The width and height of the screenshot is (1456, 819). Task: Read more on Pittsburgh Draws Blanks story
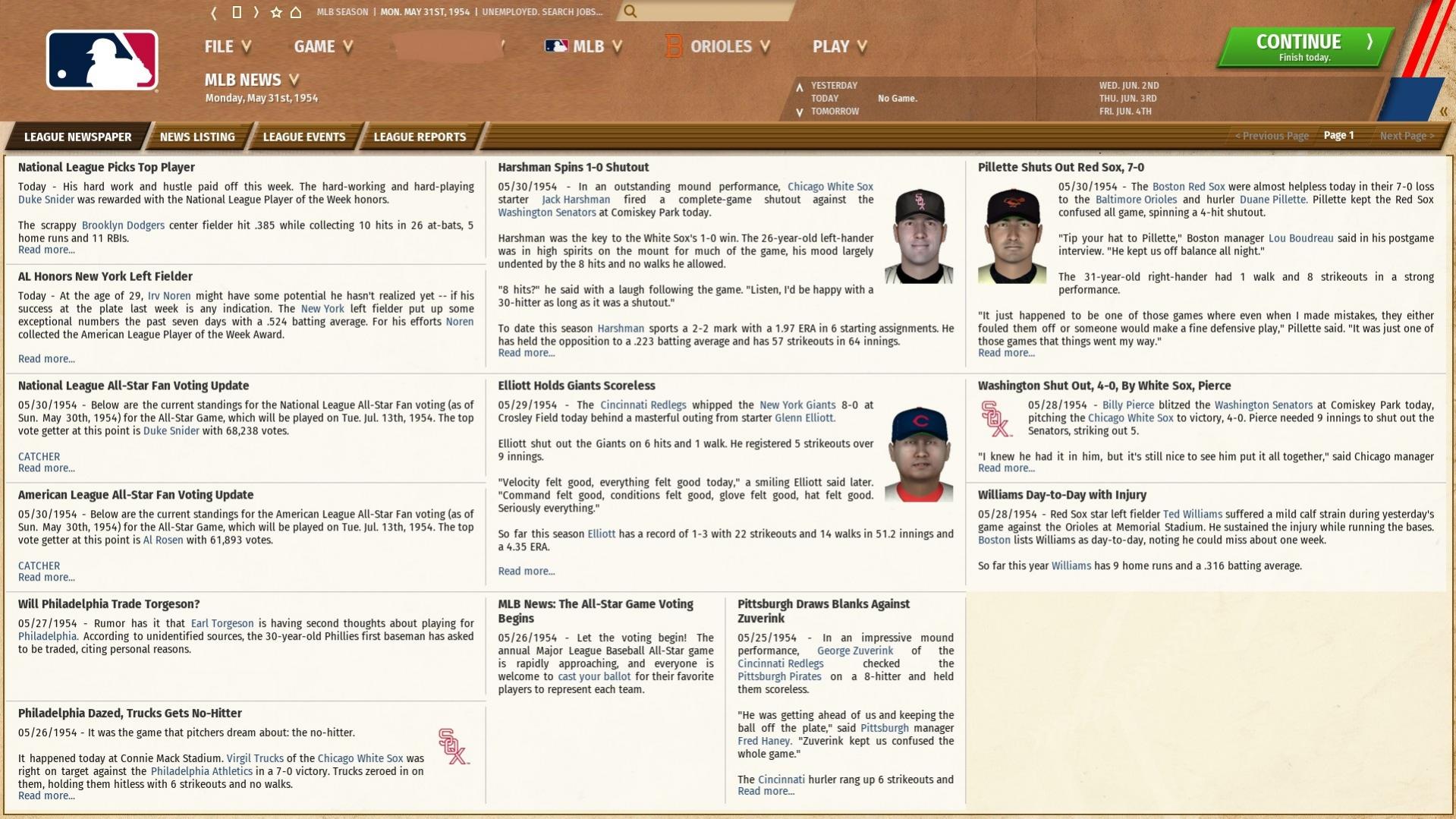click(x=766, y=792)
